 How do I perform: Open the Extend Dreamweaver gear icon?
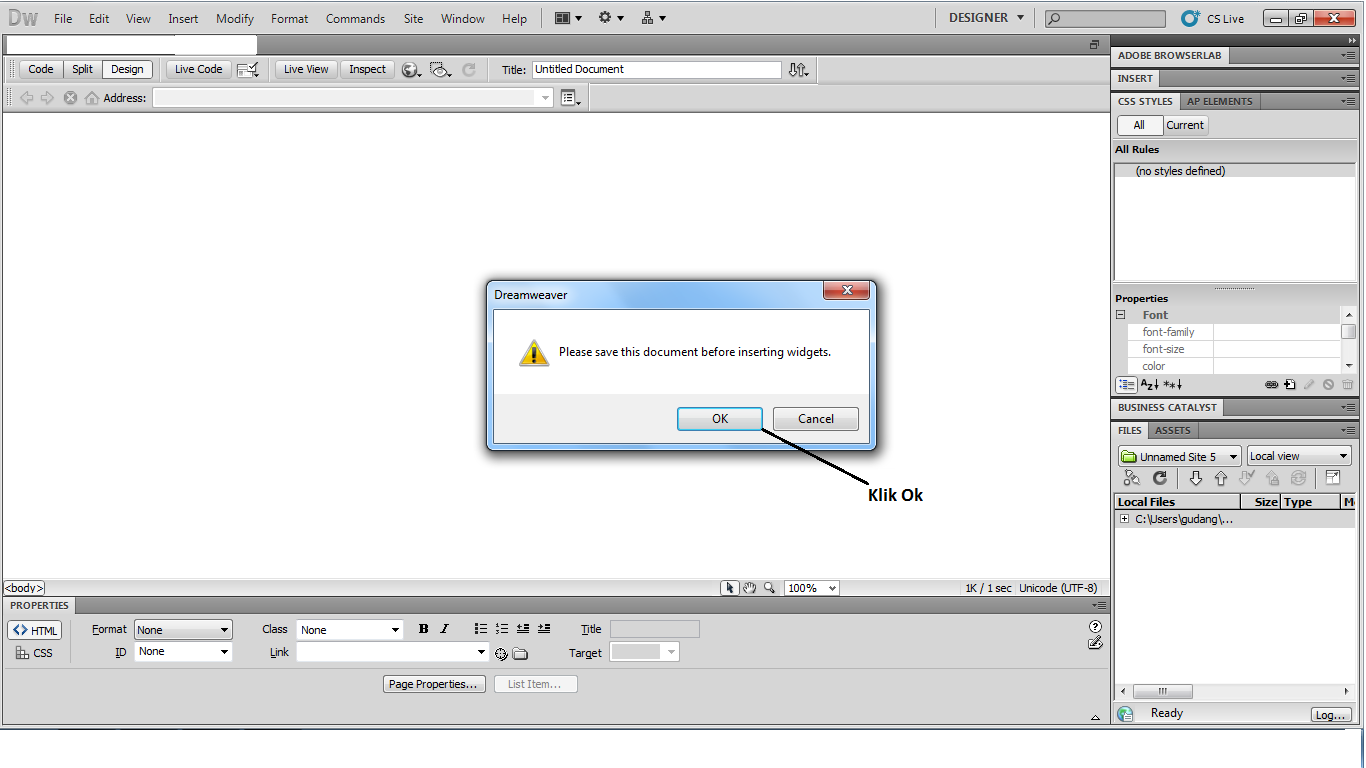[x=610, y=18]
